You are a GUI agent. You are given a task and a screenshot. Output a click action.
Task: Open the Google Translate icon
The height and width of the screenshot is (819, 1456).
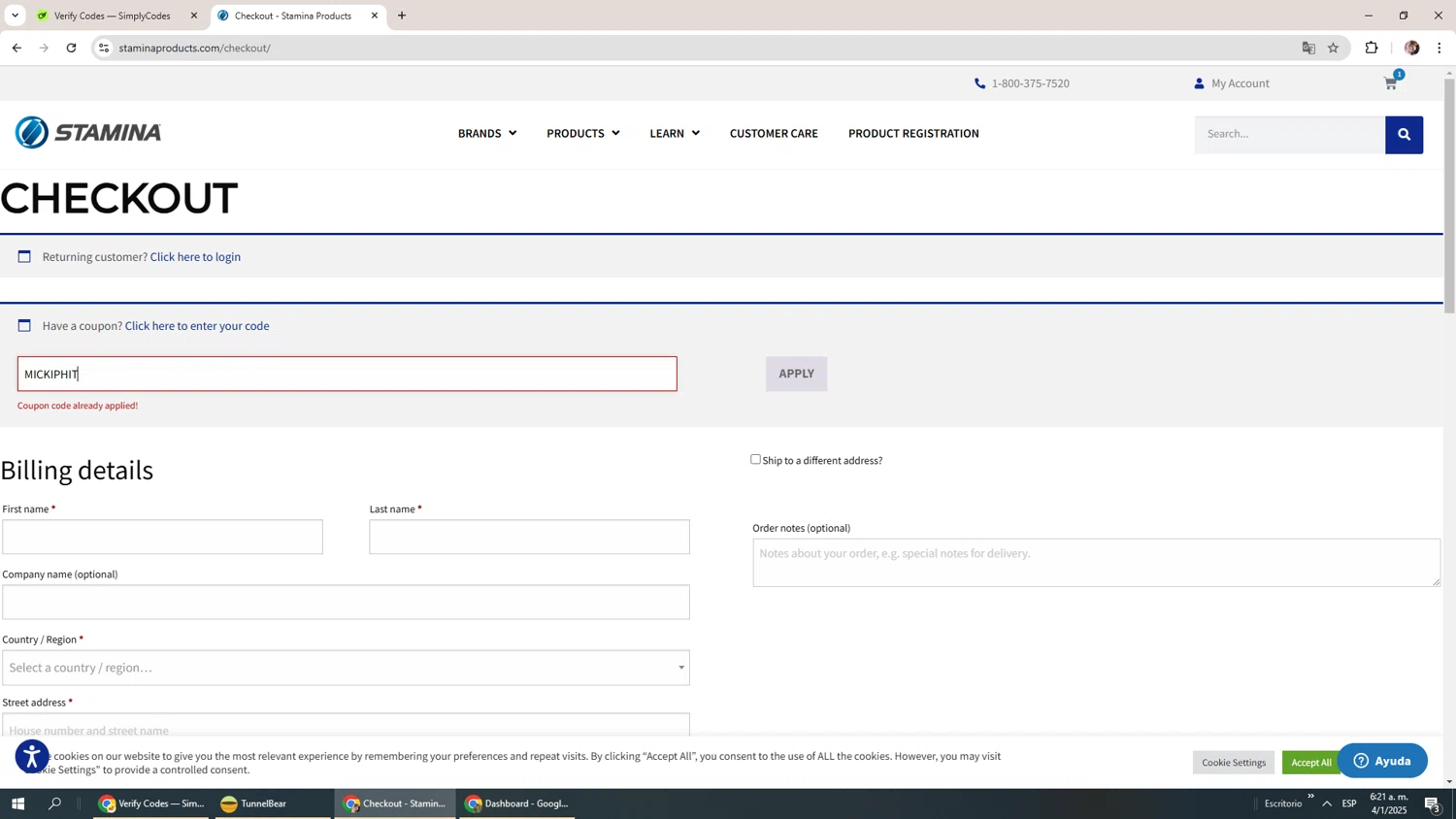[x=1308, y=48]
